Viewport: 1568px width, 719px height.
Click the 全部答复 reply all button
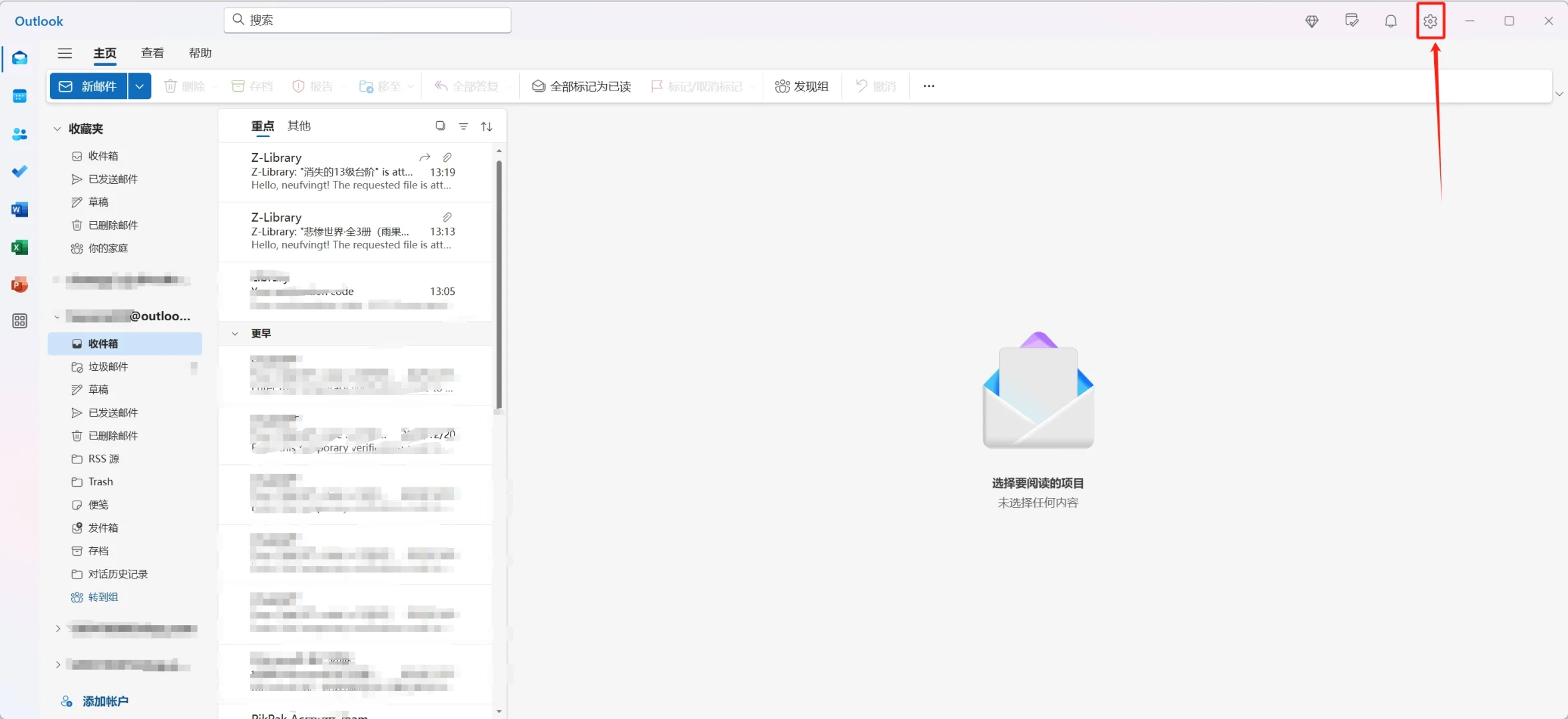point(467,87)
